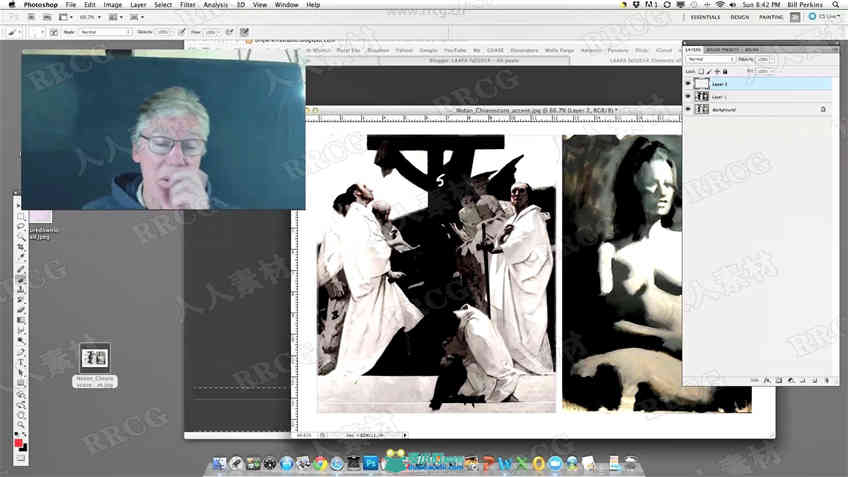Image resolution: width=848 pixels, height=477 pixels.
Task: Open the Image menu
Action: coord(112,5)
